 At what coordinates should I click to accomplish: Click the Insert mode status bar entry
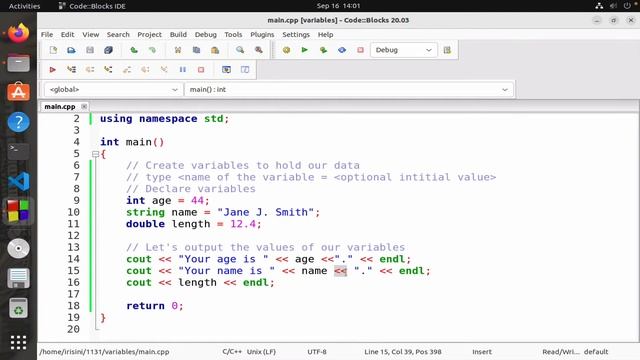[x=482, y=351]
